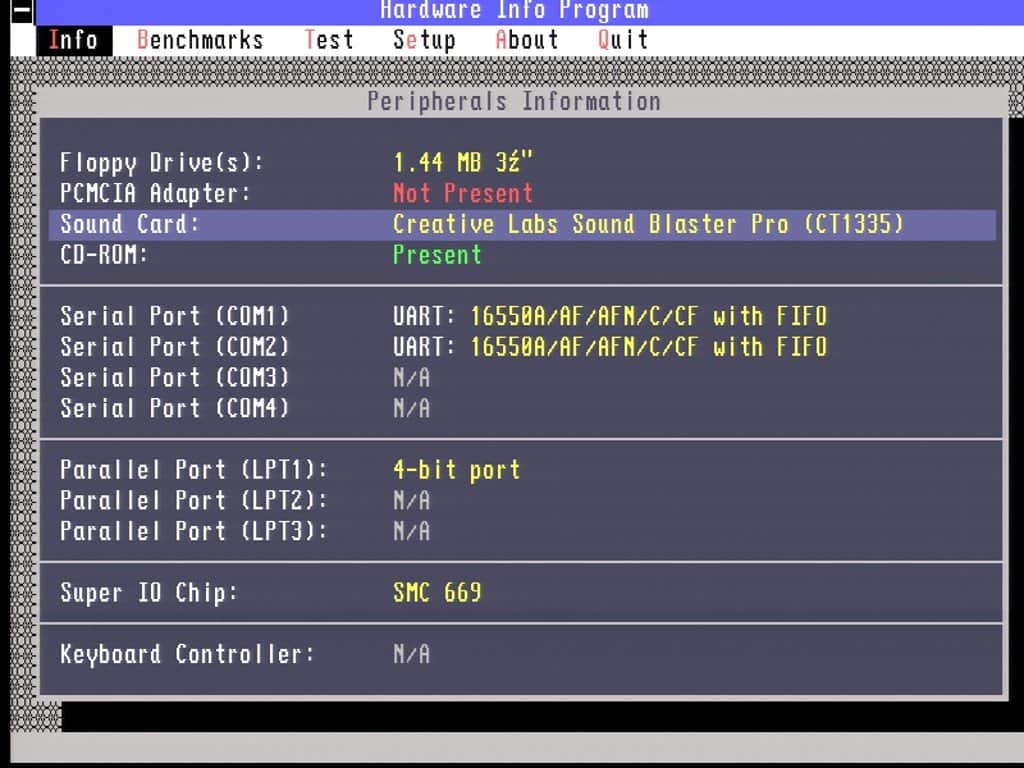The image size is (1024, 768).
Task: Click the Peripherals Information title
Action: [x=514, y=101]
